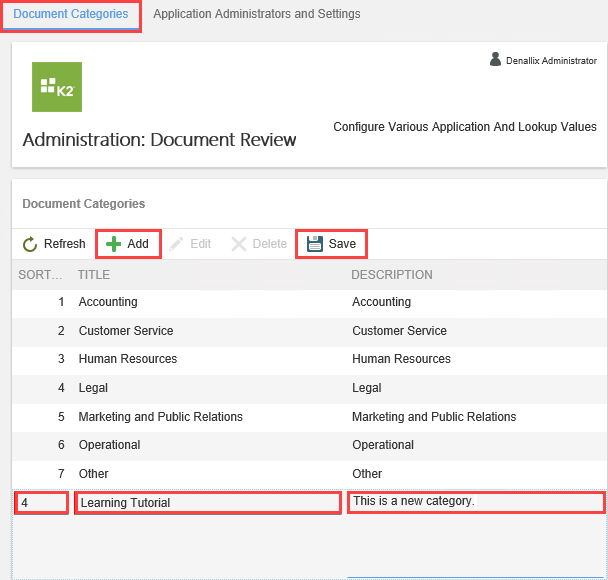Switch to Document Categories tab
This screenshot has width=608, height=580.
(x=70, y=15)
